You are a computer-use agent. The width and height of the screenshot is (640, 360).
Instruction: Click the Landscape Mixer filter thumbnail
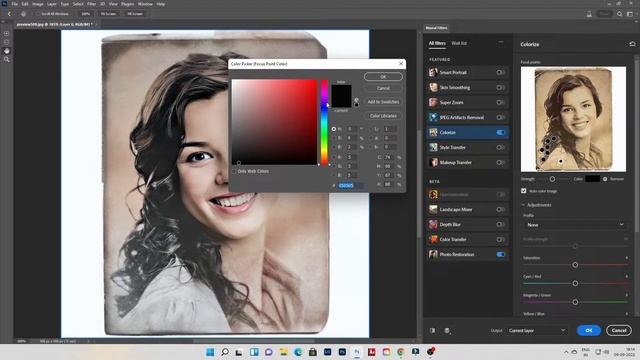pos(433,209)
